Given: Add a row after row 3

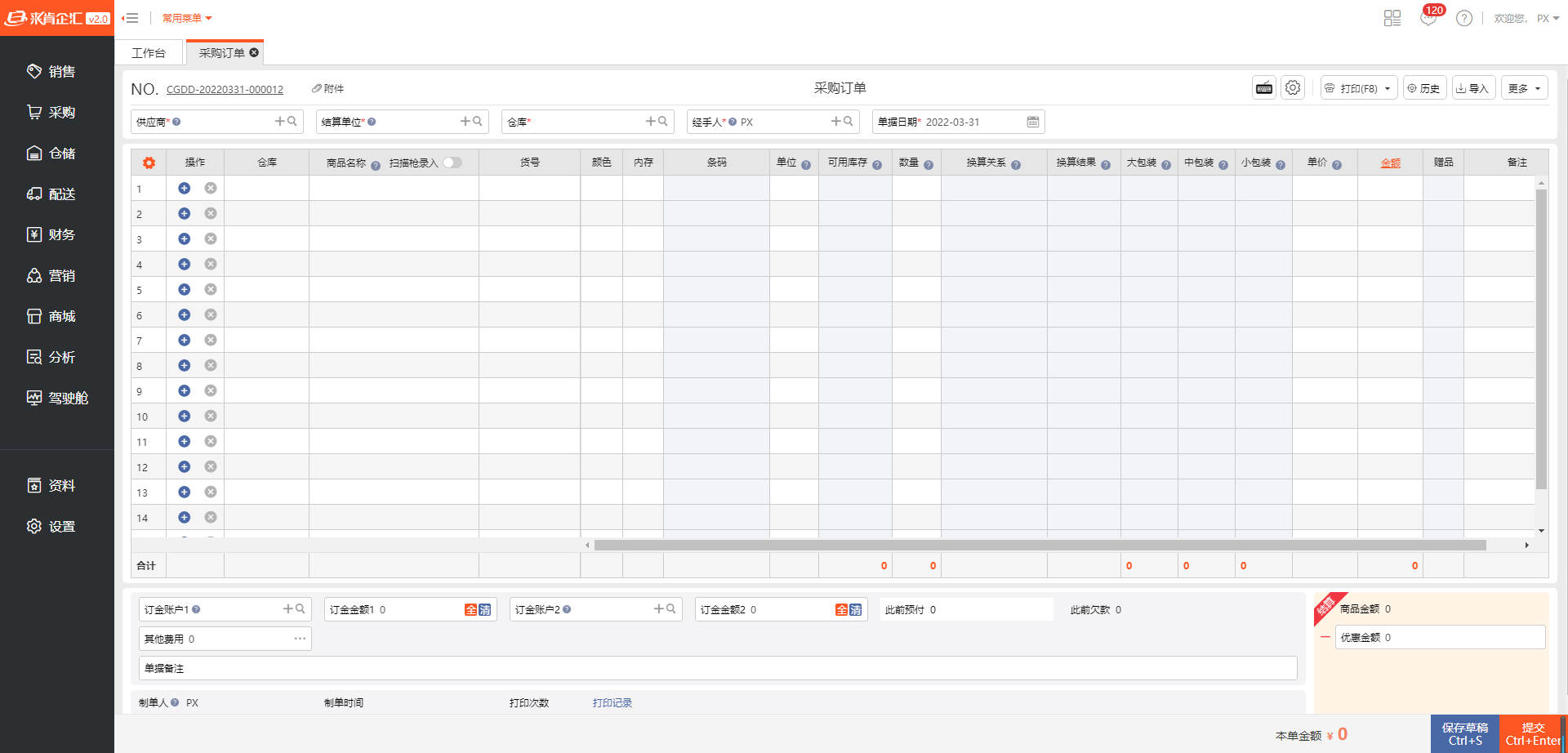Looking at the screenshot, I should click(x=185, y=239).
